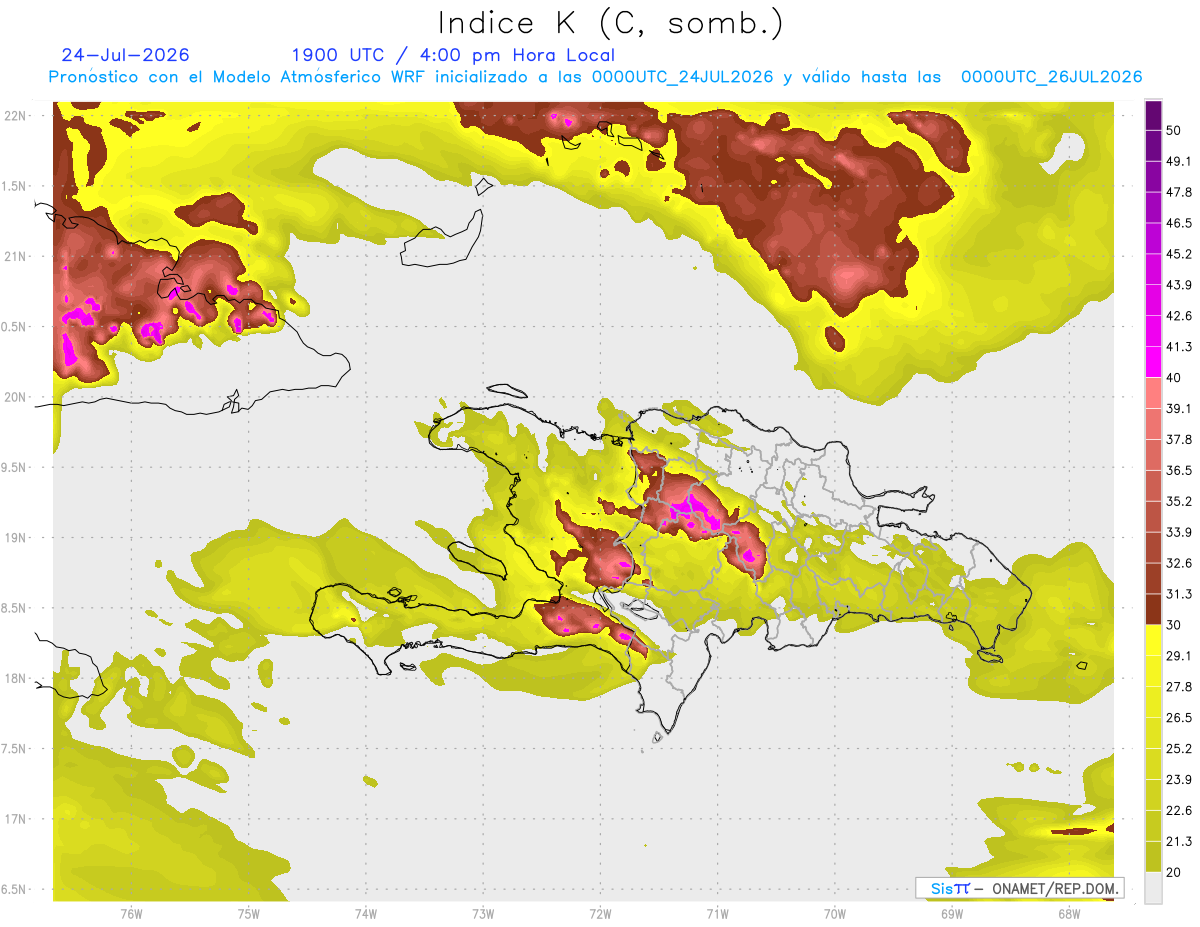The width and height of the screenshot is (1200, 927).
Task: Click the "75W" longitude label
Action: point(249,914)
